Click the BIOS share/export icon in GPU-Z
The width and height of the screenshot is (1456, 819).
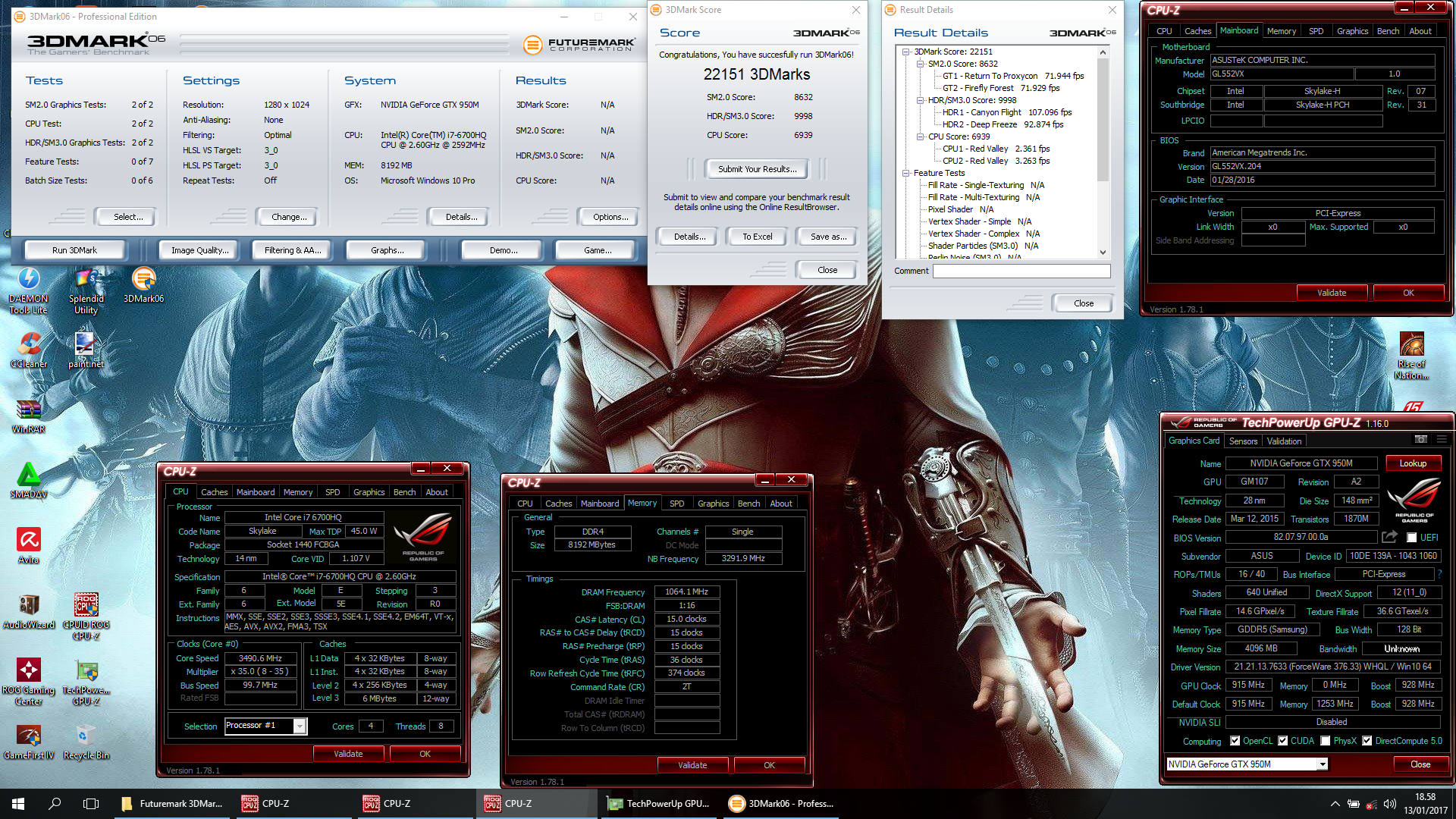(x=1389, y=537)
